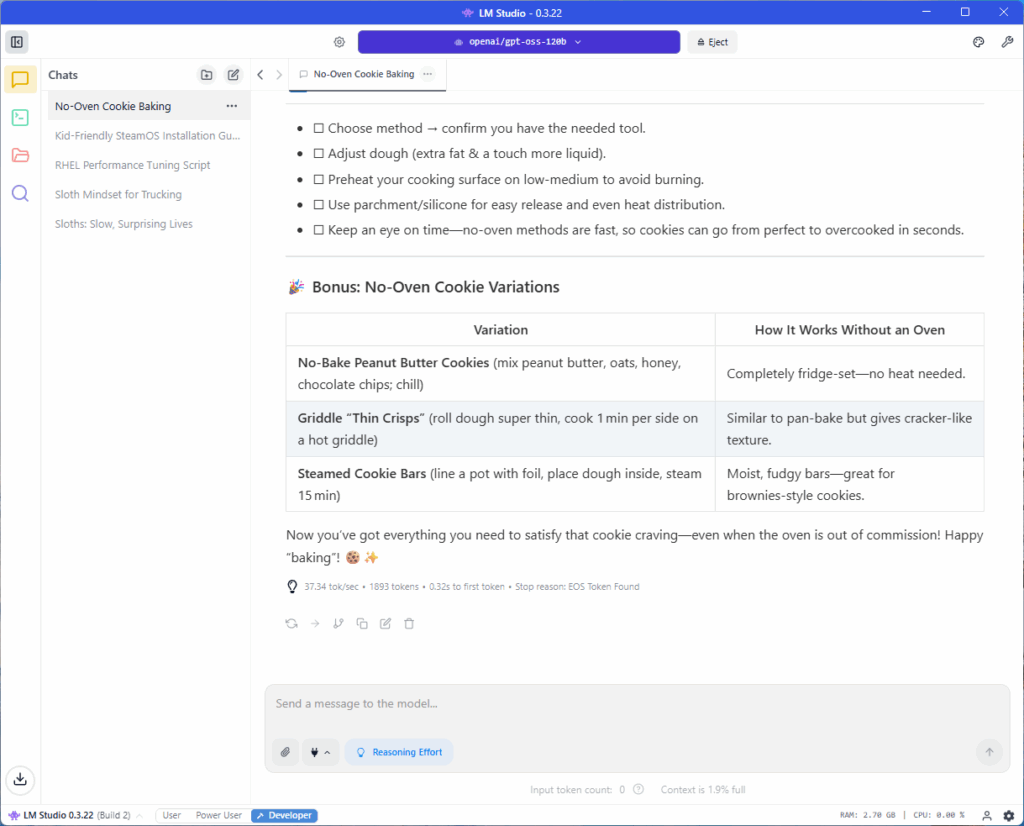This screenshot has width=1024, height=826.
Task: Open the Discover search icon in sidebar
Action: [20, 193]
